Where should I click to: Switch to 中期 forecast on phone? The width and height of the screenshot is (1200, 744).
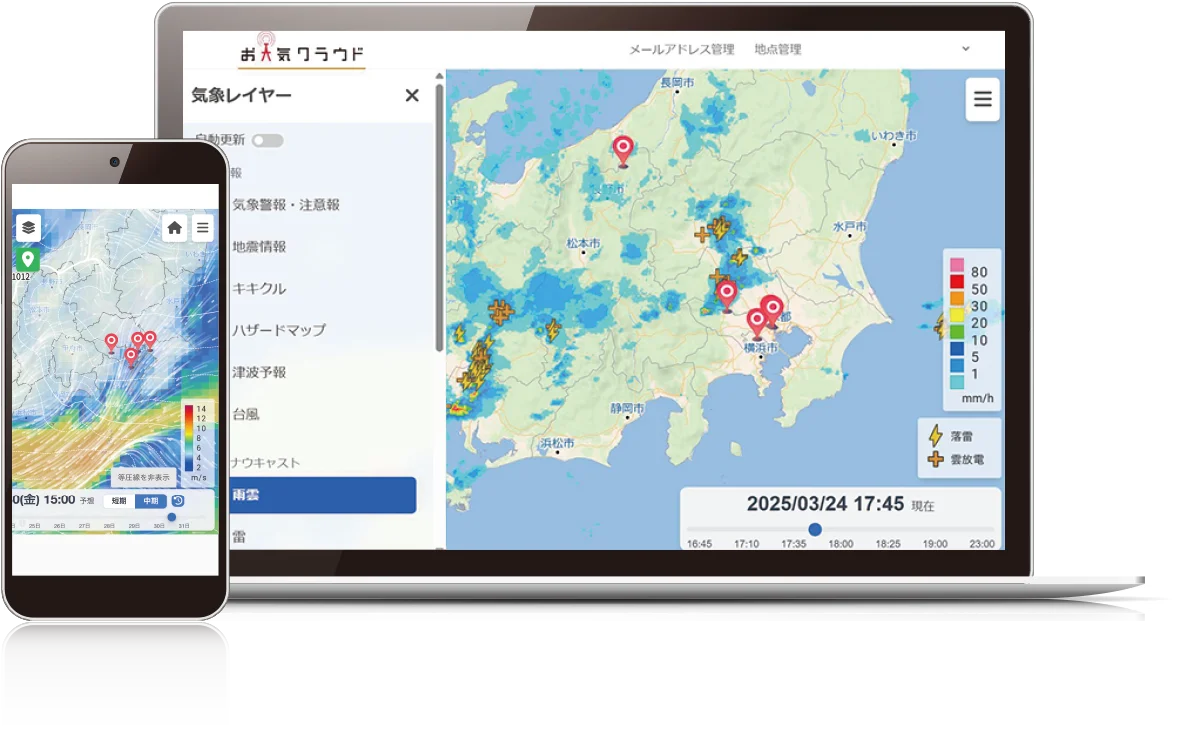coord(151,501)
